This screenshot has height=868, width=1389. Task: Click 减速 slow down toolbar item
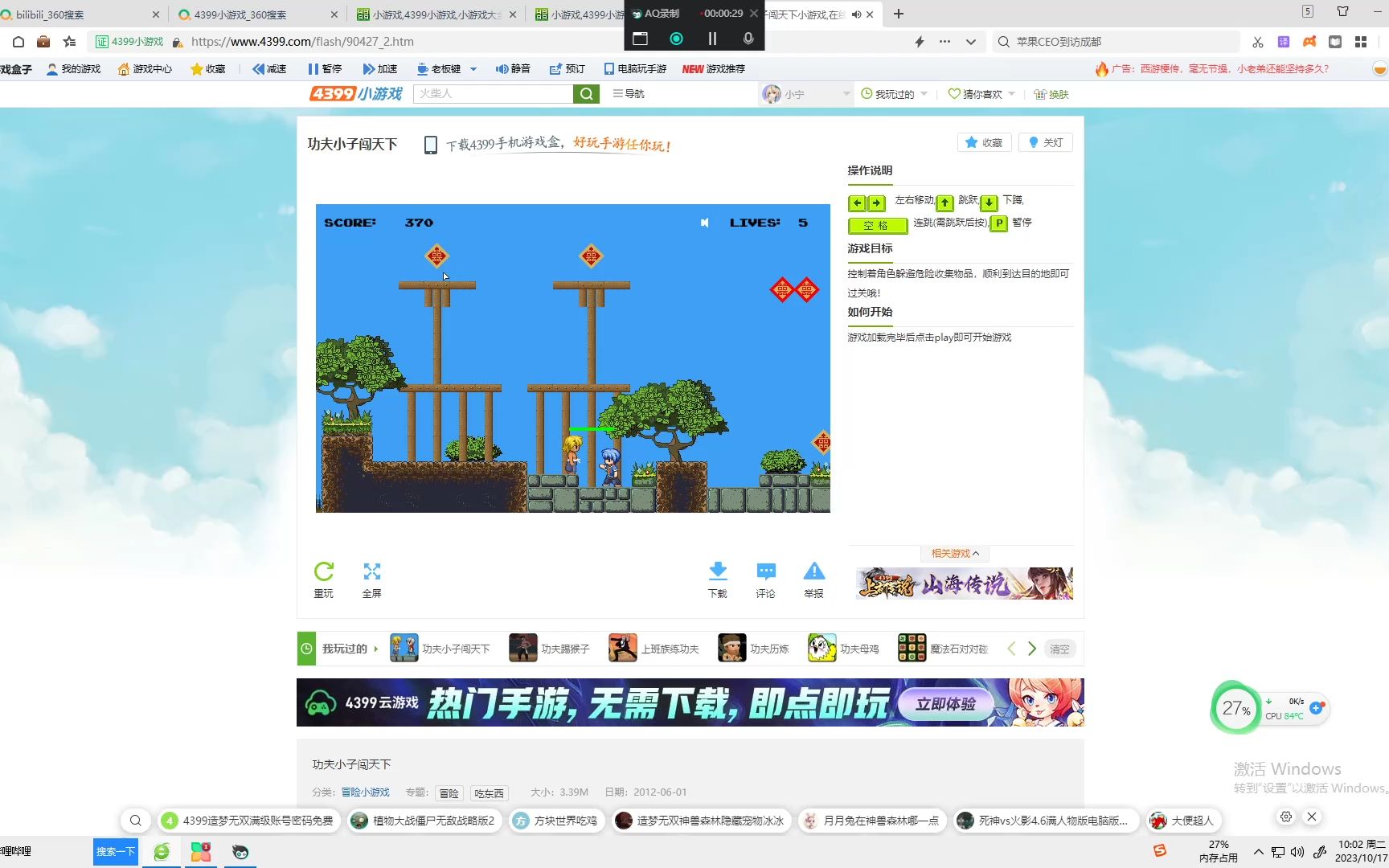(x=269, y=69)
